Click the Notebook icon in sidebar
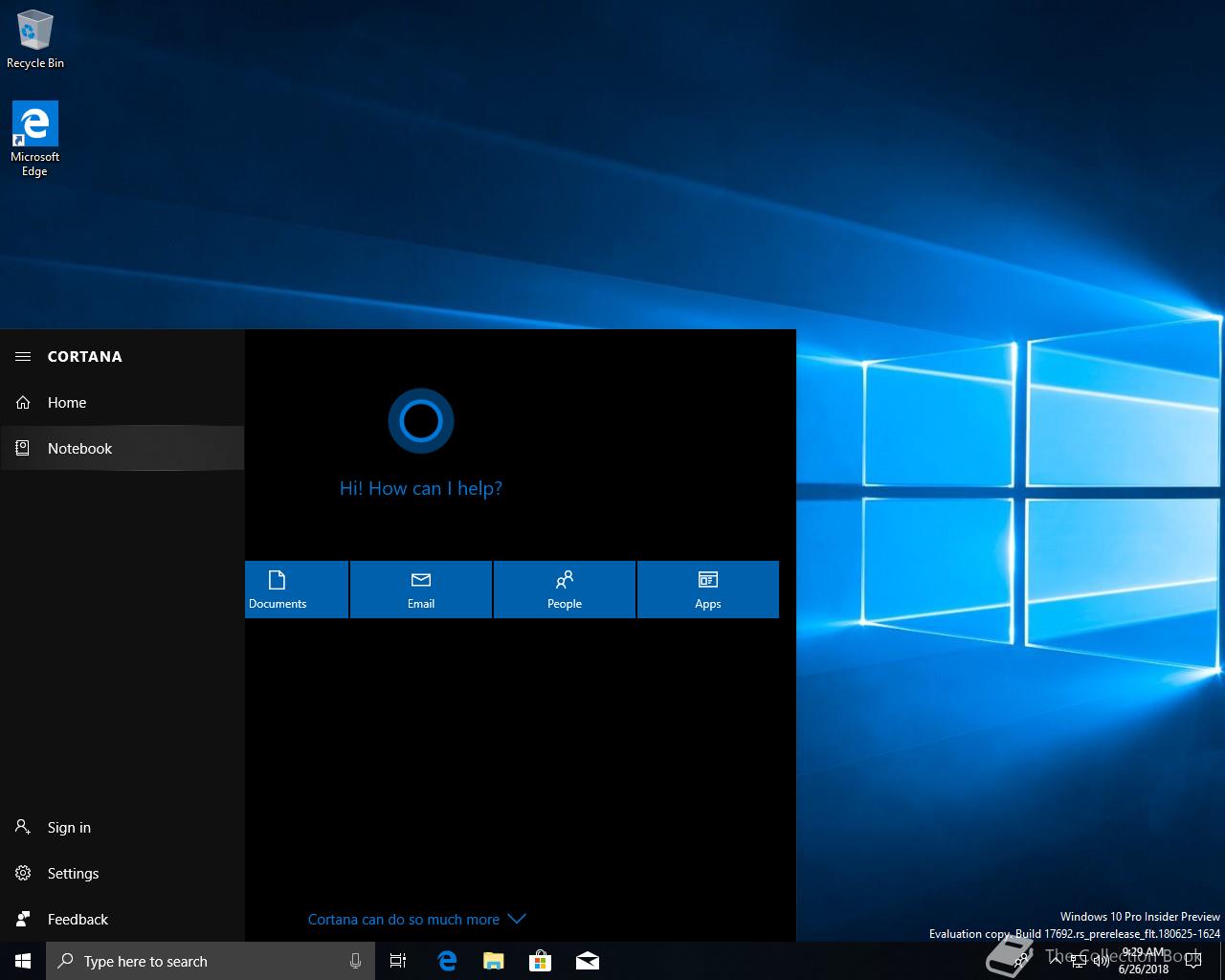The width and height of the screenshot is (1225, 980). tap(23, 448)
